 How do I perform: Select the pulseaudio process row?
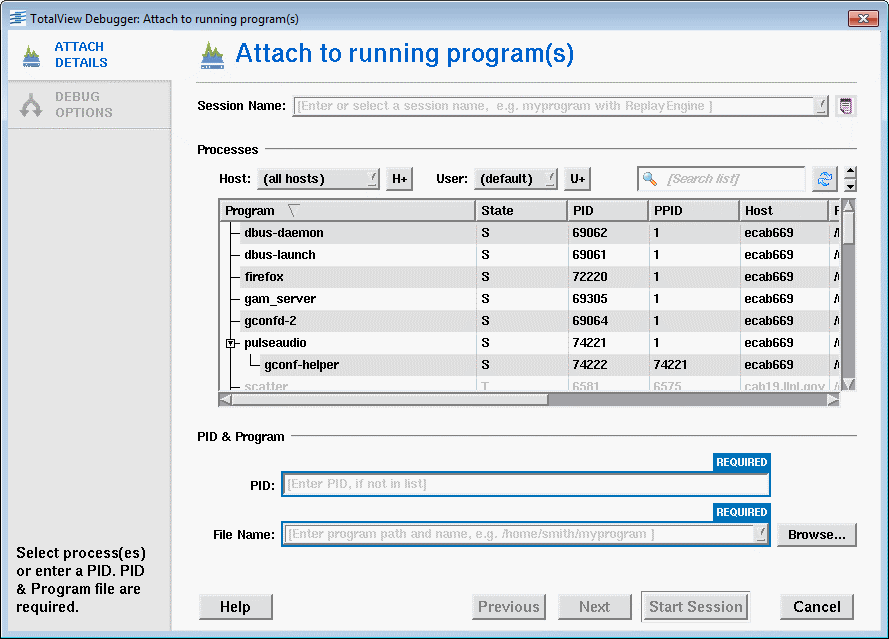coord(530,343)
